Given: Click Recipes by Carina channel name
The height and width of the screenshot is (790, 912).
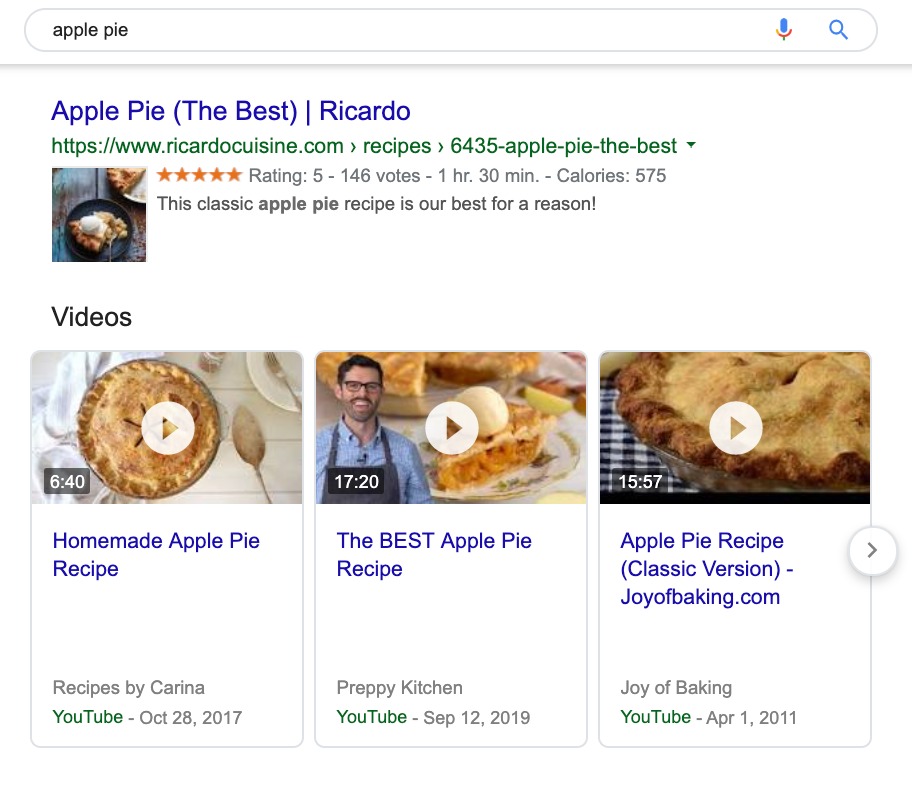Looking at the screenshot, I should (129, 688).
